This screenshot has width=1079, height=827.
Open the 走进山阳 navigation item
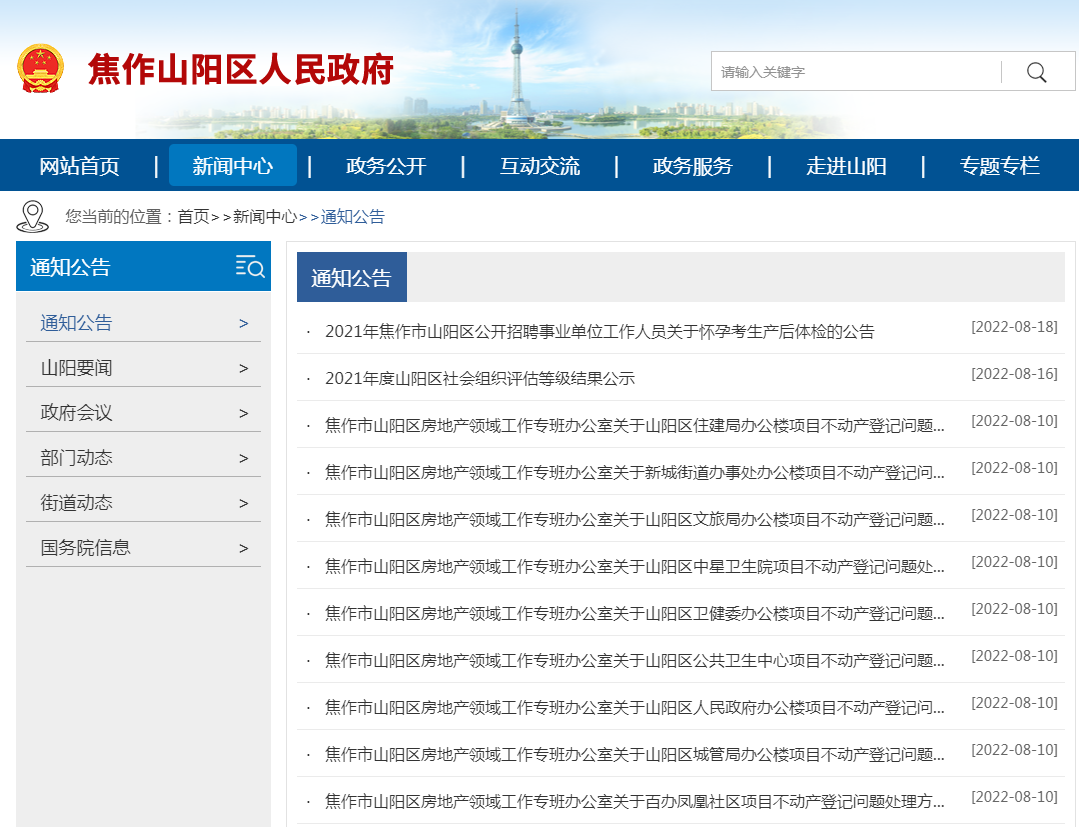[846, 166]
